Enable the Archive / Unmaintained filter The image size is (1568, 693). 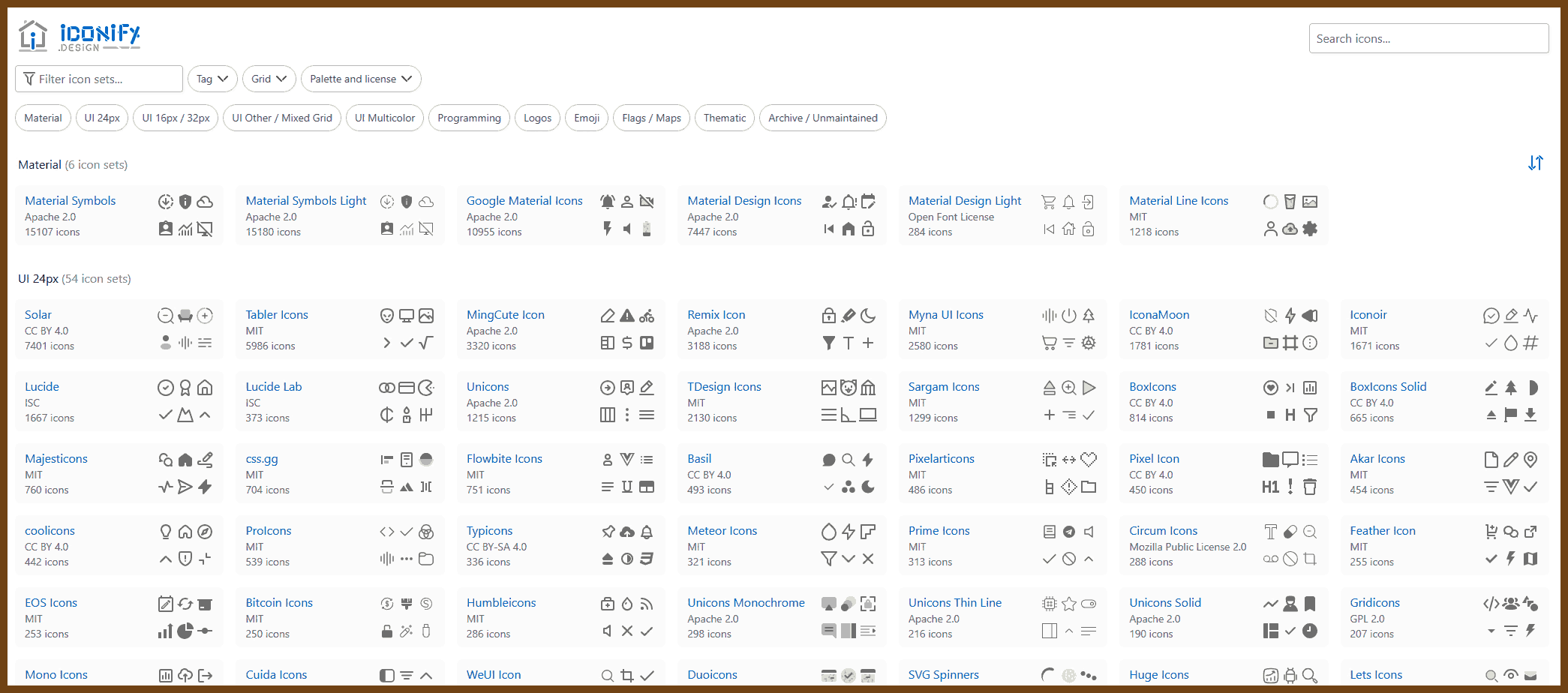(x=822, y=118)
